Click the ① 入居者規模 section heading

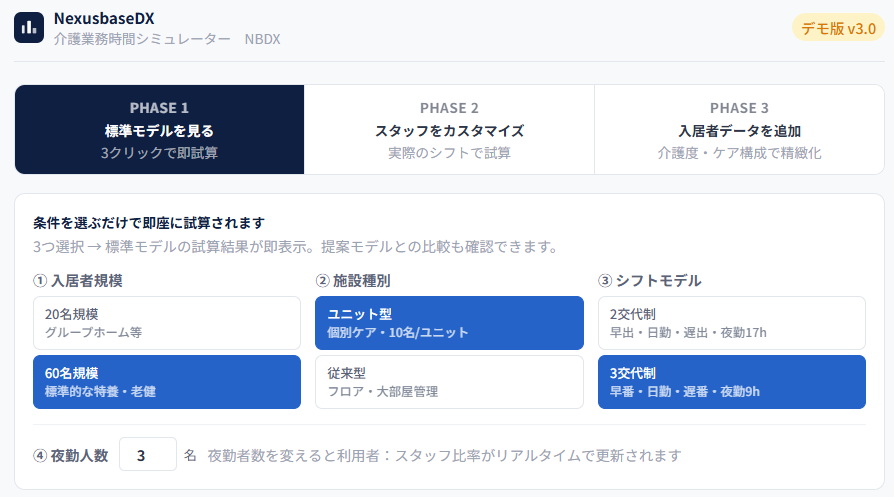(78, 281)
